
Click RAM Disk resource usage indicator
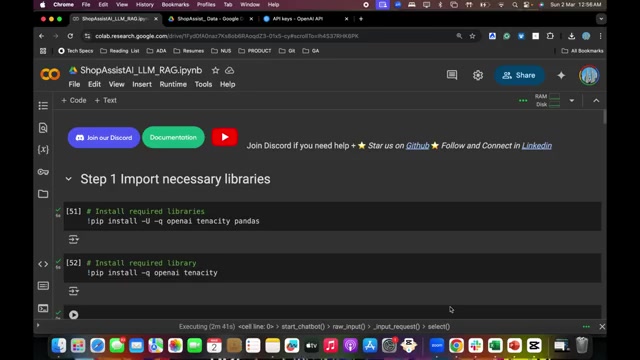[547, 100]
